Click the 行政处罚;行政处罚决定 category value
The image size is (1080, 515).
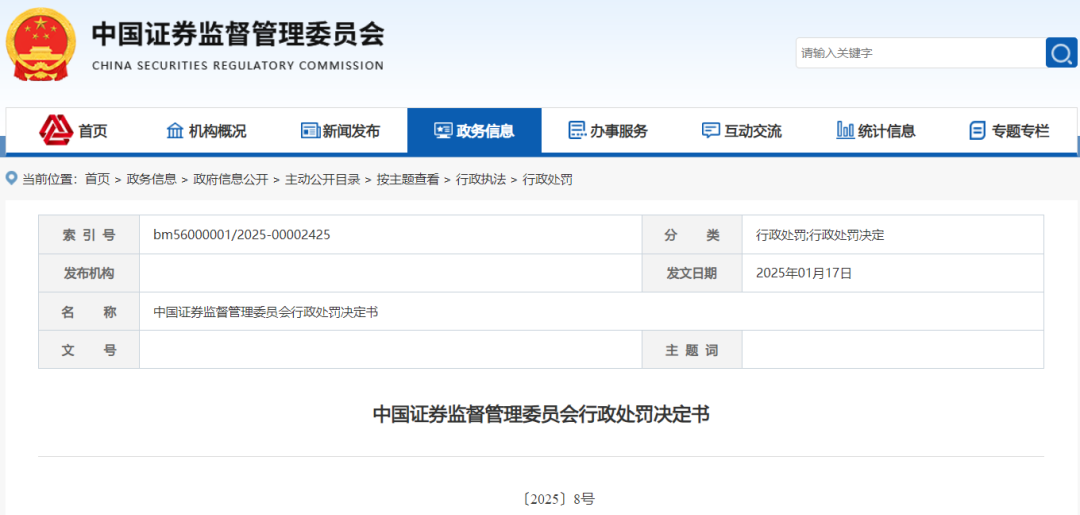coord(820,235)
